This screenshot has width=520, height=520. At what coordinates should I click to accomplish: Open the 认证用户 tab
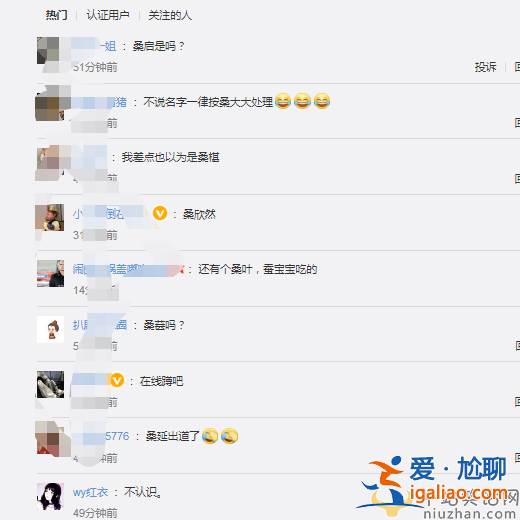108,15
